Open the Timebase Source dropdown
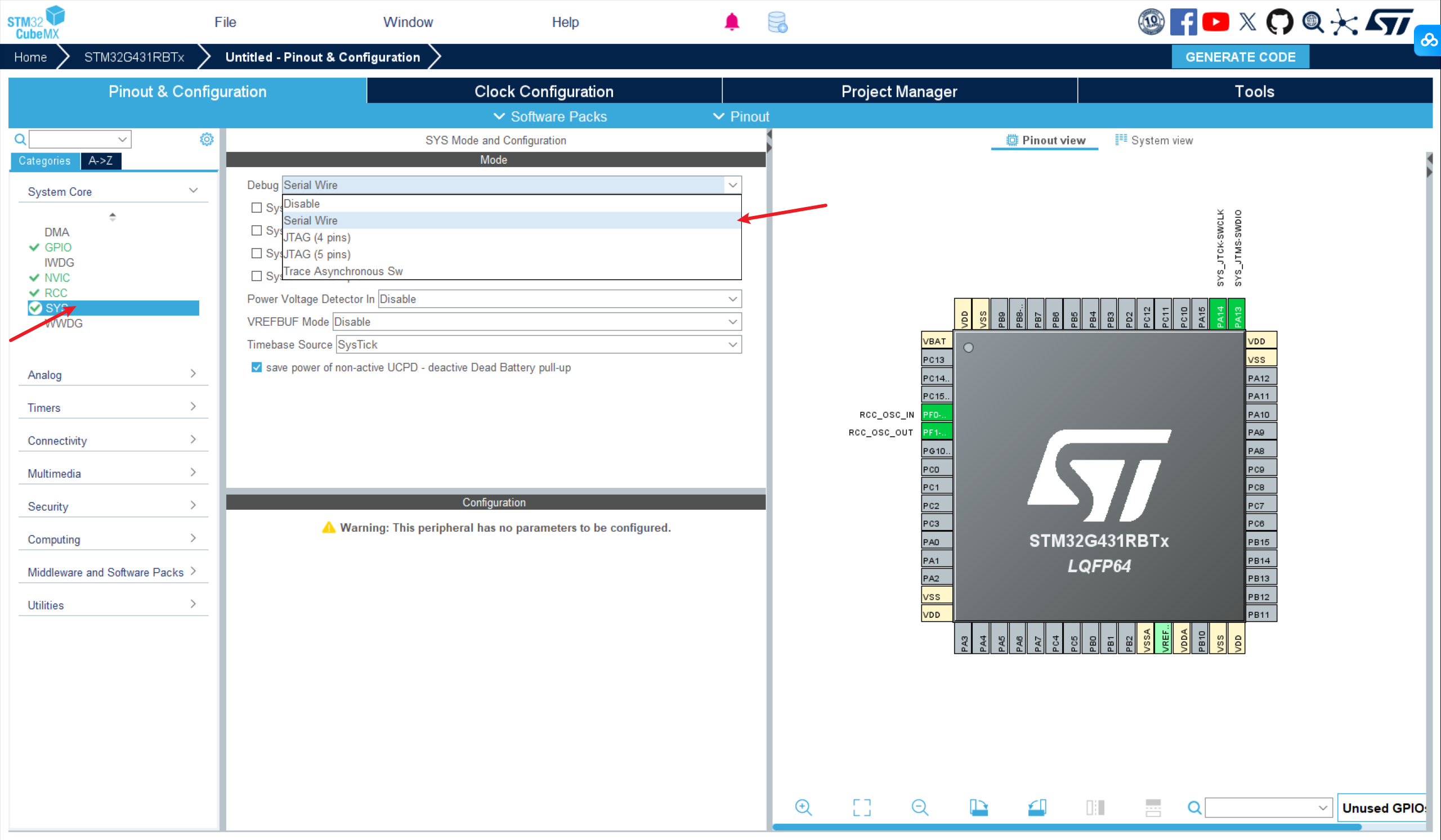The width and height of the screenshot is (1441, 840). click(x=538, y=344)
